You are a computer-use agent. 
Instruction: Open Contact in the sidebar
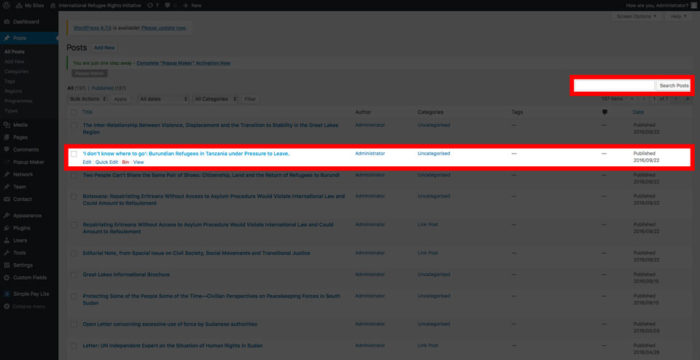click(x=22, y=199)
